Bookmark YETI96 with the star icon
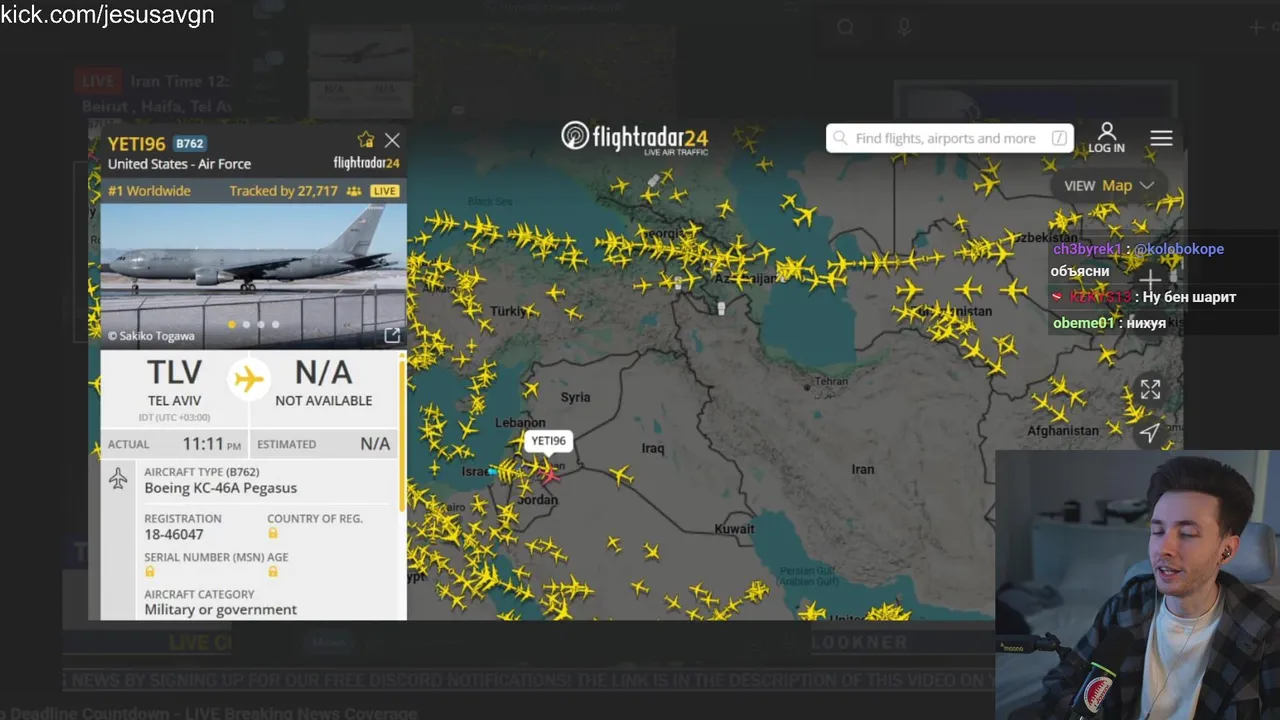Viewport: 1280px width, 720px height. [366, 140]
